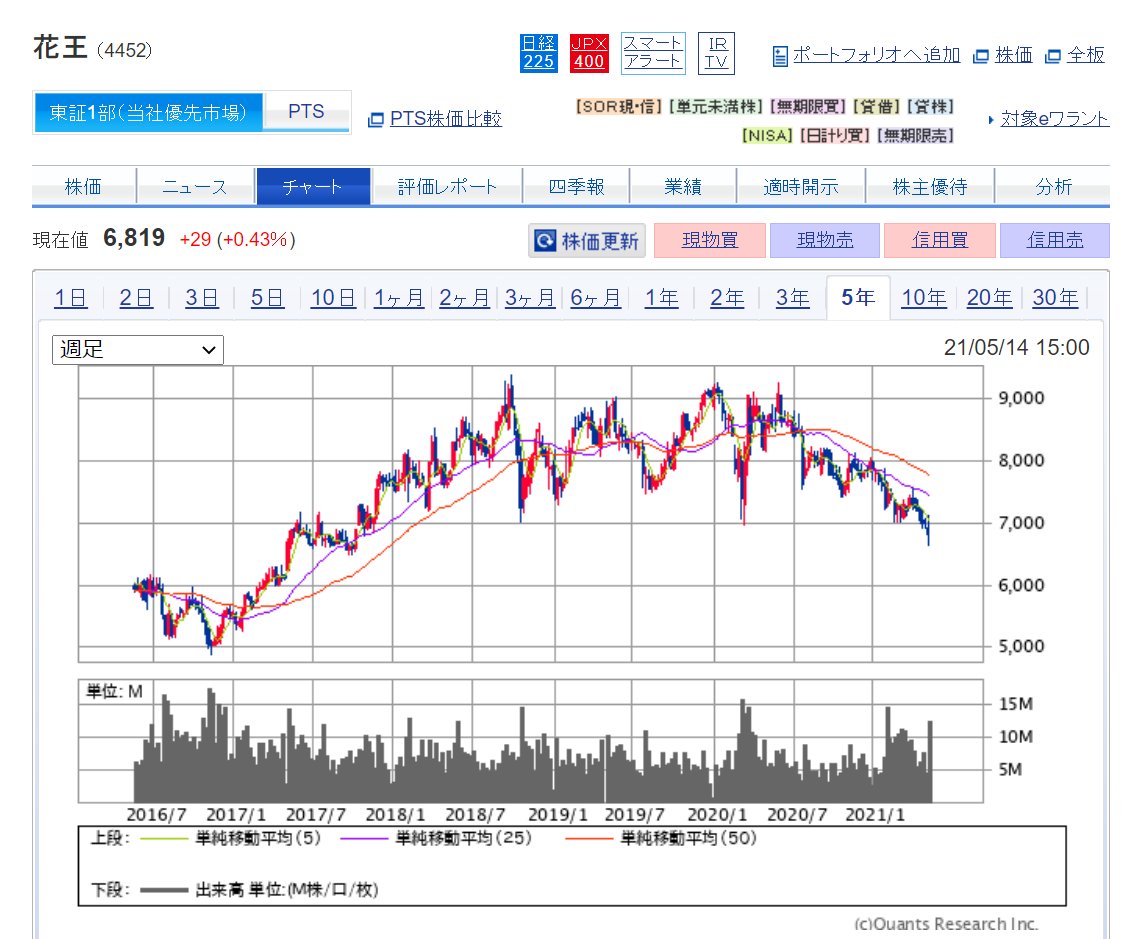Open the 株価 navigation tab

tap(83, 187)
